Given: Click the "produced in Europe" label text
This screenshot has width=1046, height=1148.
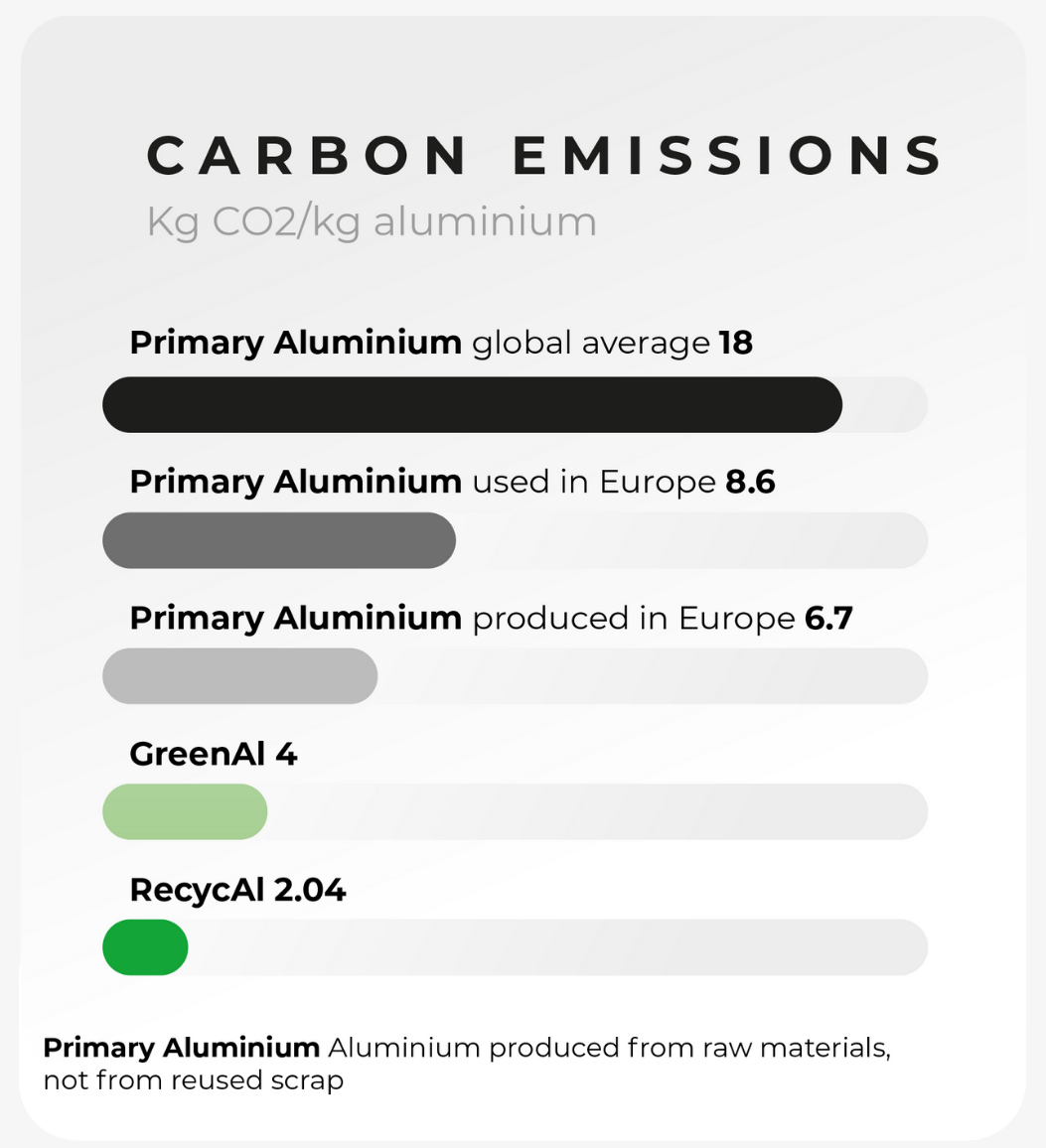Looking at the screenshot, I should click(633, 619).
